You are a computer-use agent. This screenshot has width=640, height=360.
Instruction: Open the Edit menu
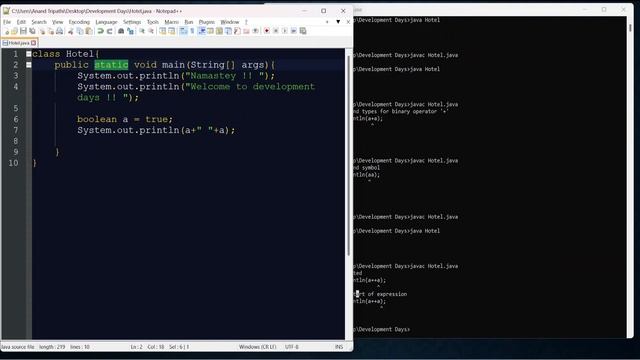pos(21,22)
